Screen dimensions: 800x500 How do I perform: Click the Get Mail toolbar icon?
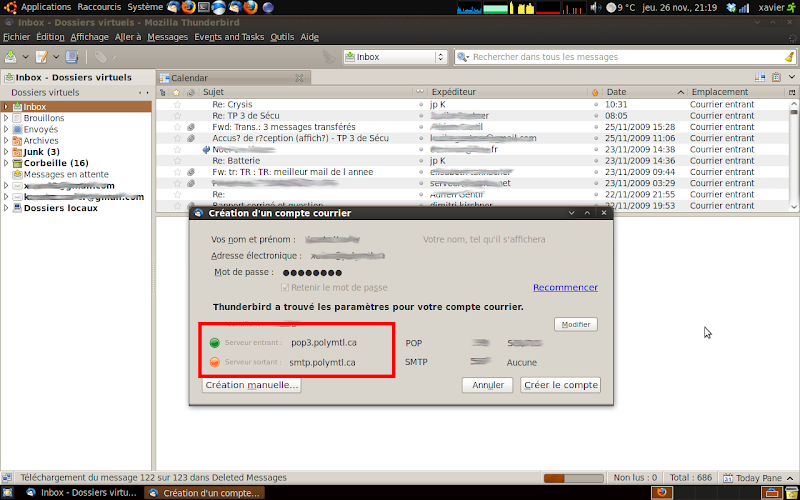[x=10, y=57]
